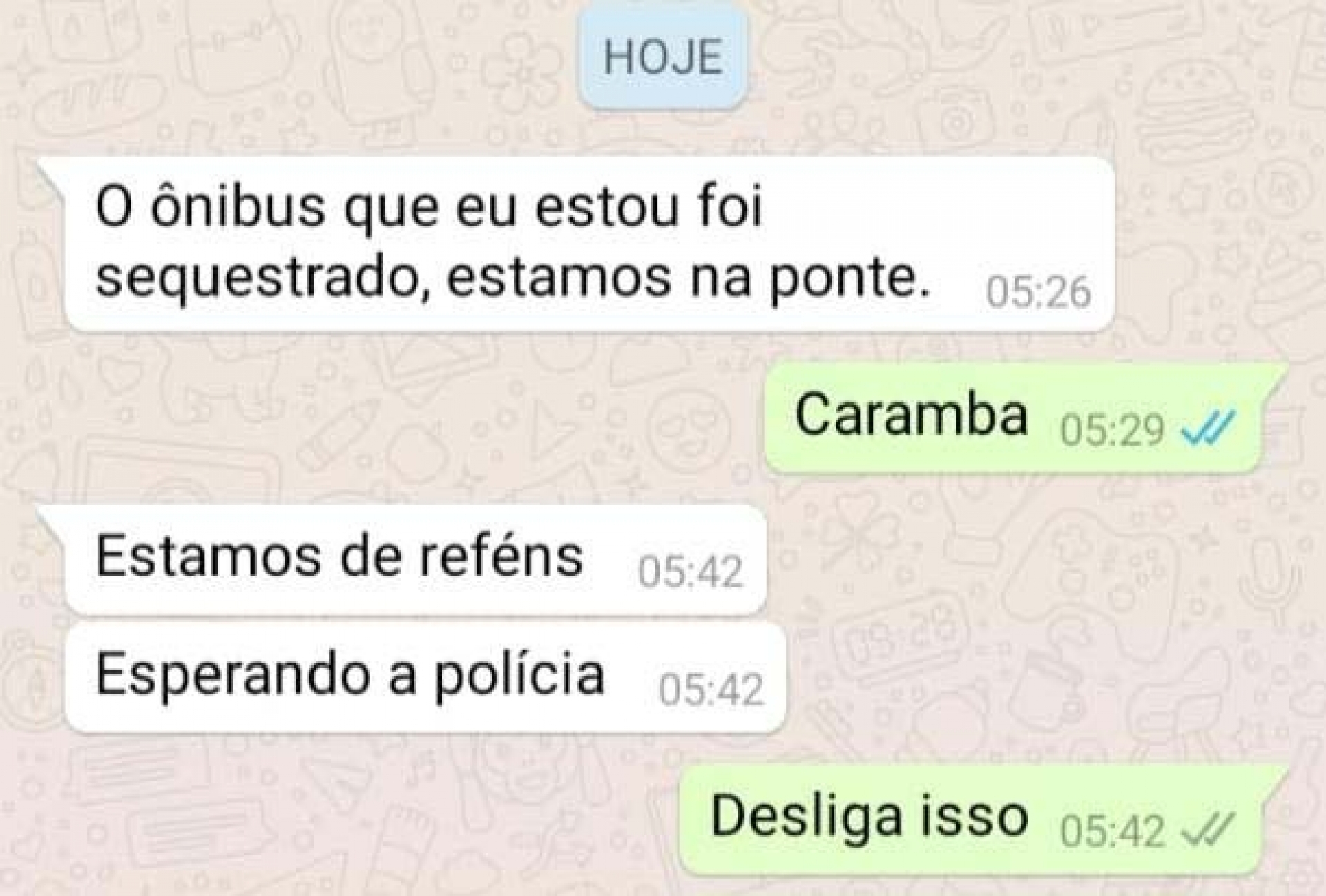This screenshot has height=896, width=1326.
Task: Click the word polícia in the message
Action: [x=519, y=675]
